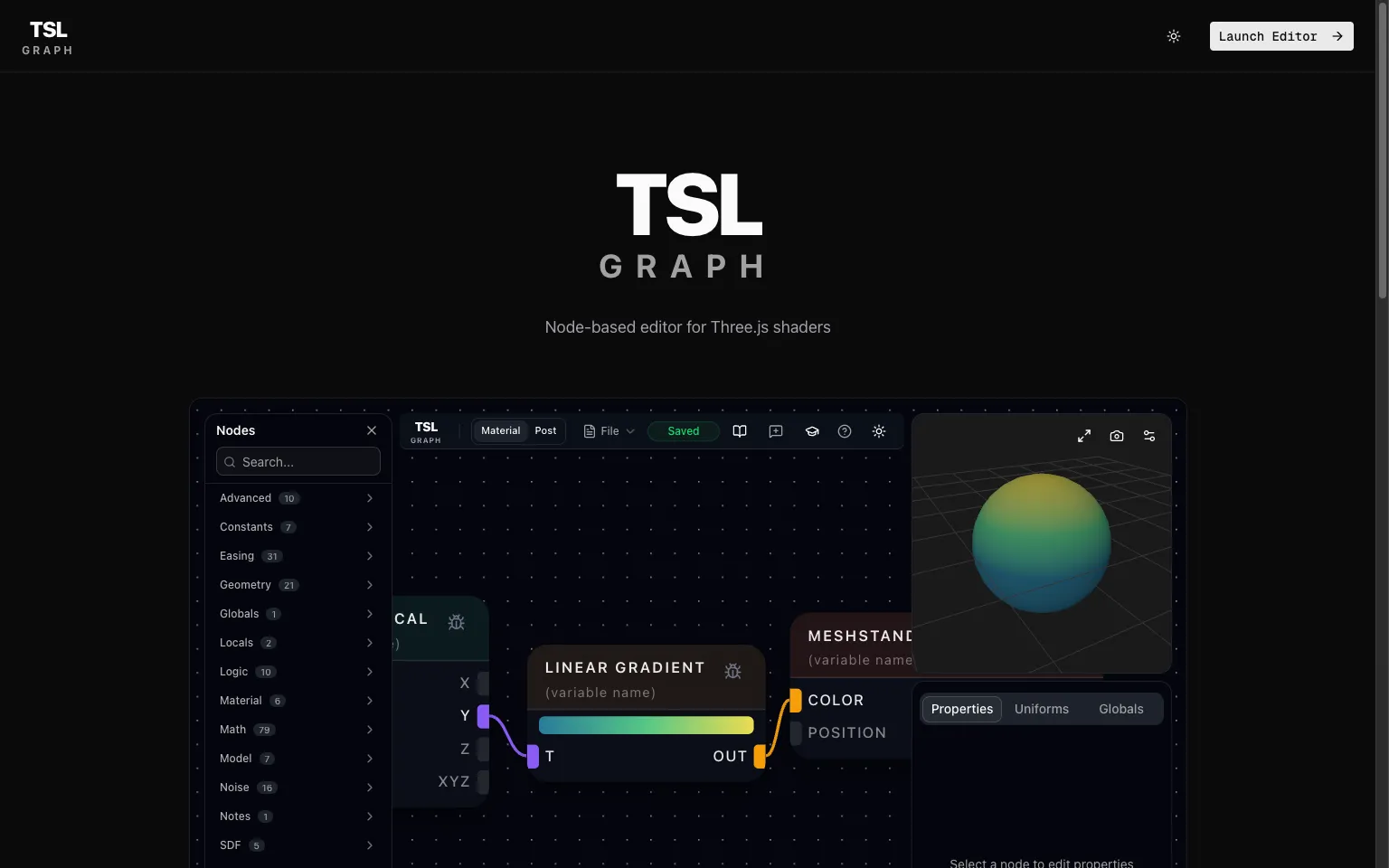Click the feedback message-plus icon
The width and height of the screenshot is (1389, 868).
(776, 431)
